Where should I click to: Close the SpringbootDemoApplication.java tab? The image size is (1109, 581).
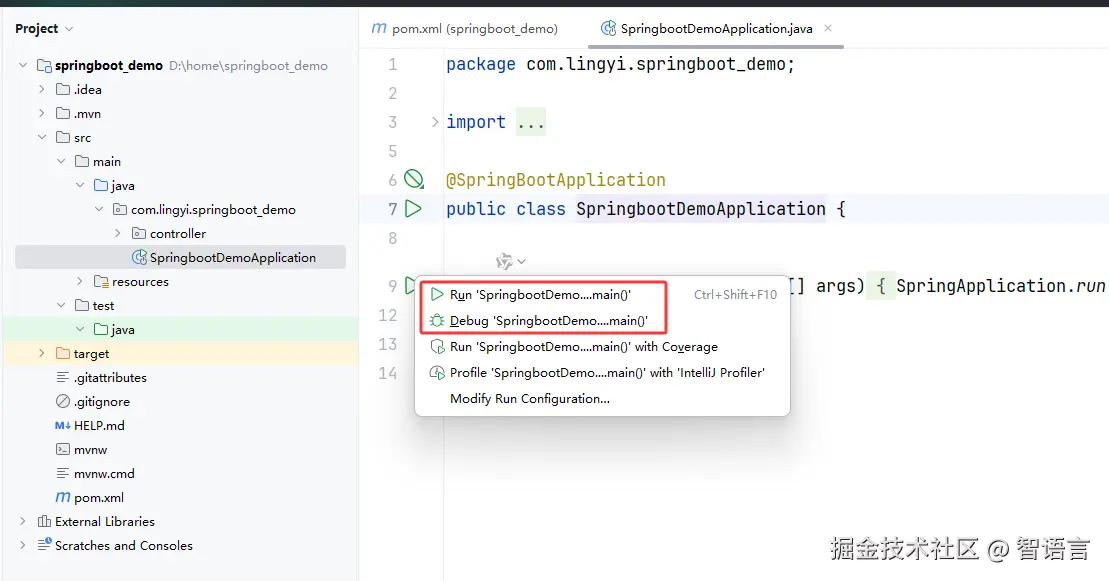pyautogui.click(x=828, y=29)
